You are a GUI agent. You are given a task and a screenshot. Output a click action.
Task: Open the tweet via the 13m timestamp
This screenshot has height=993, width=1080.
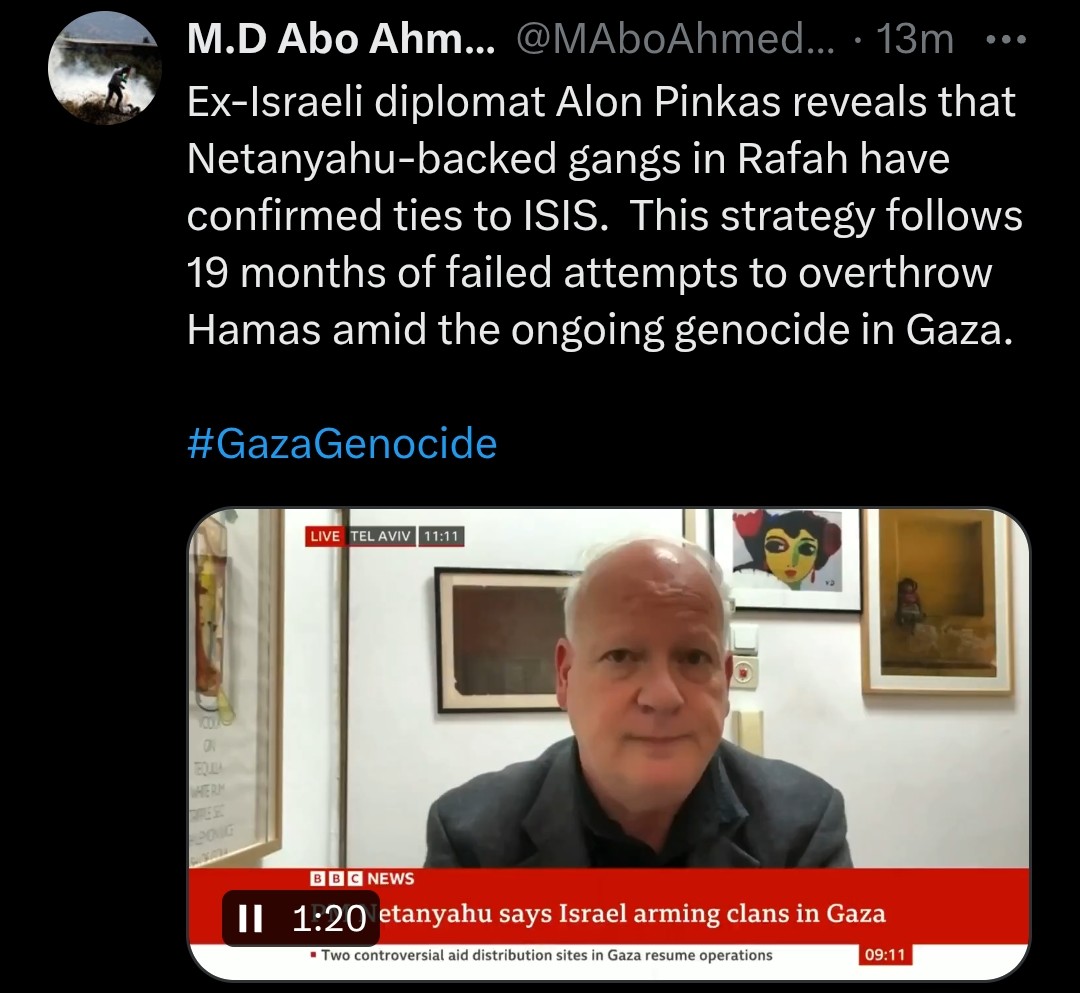[915, 39]
